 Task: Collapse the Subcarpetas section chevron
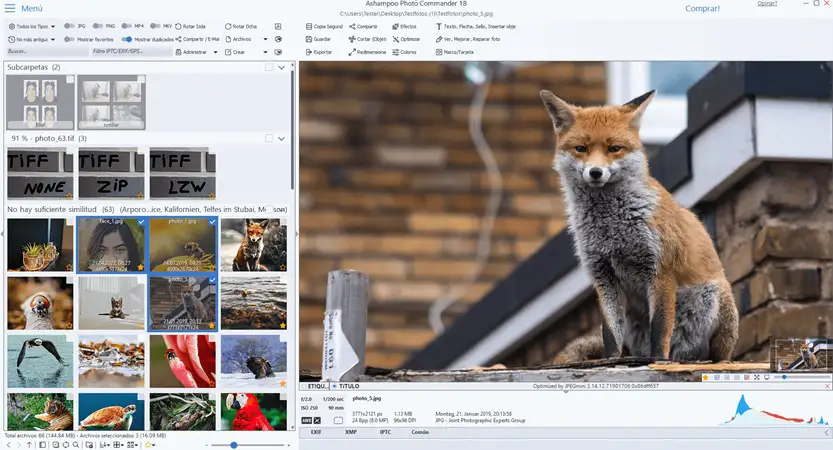282,67
